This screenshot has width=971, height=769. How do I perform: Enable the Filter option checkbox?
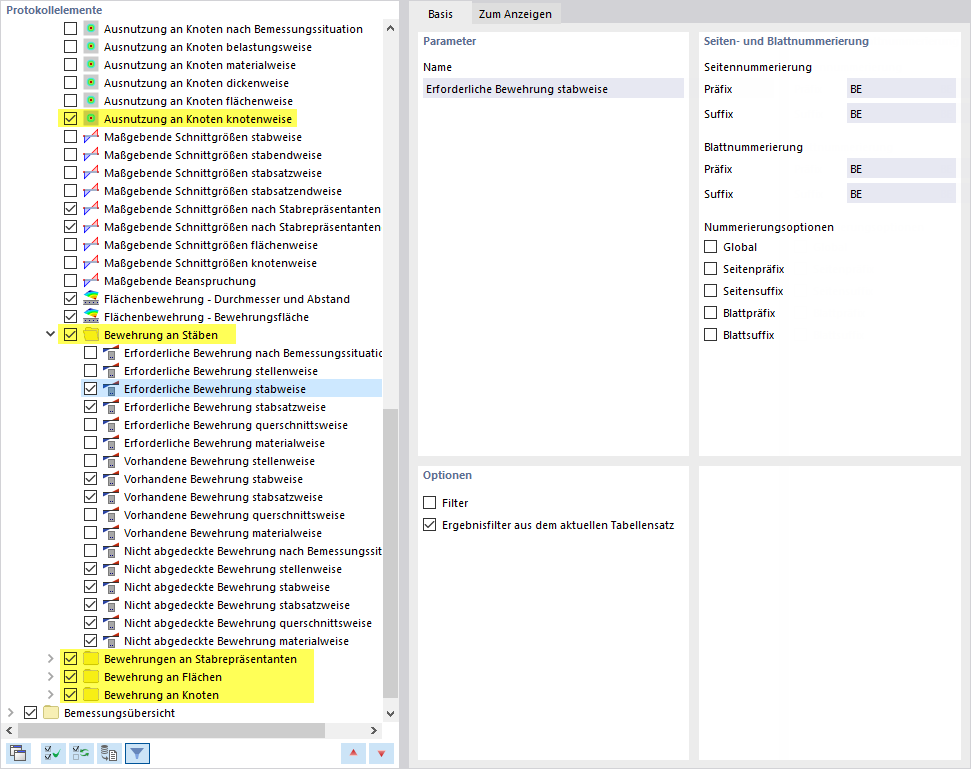[429, 502]
